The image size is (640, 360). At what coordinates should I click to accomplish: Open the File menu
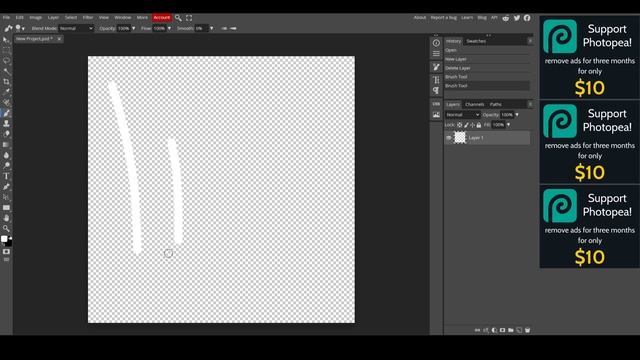[x=6, y=18]
